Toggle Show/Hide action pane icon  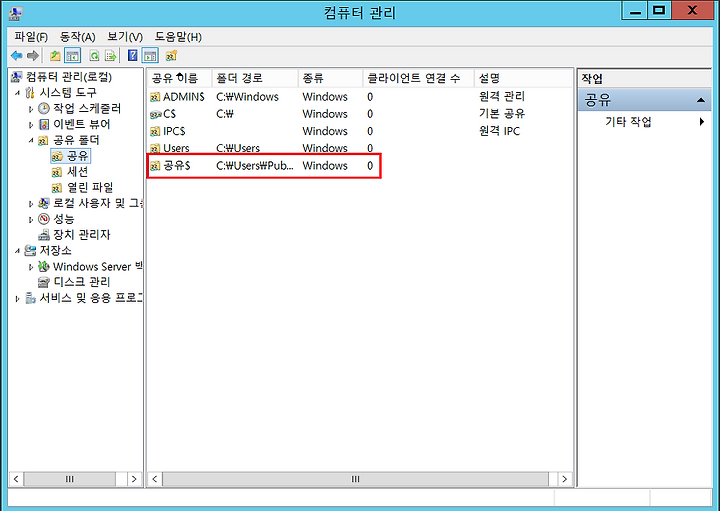tap(150, 56)
